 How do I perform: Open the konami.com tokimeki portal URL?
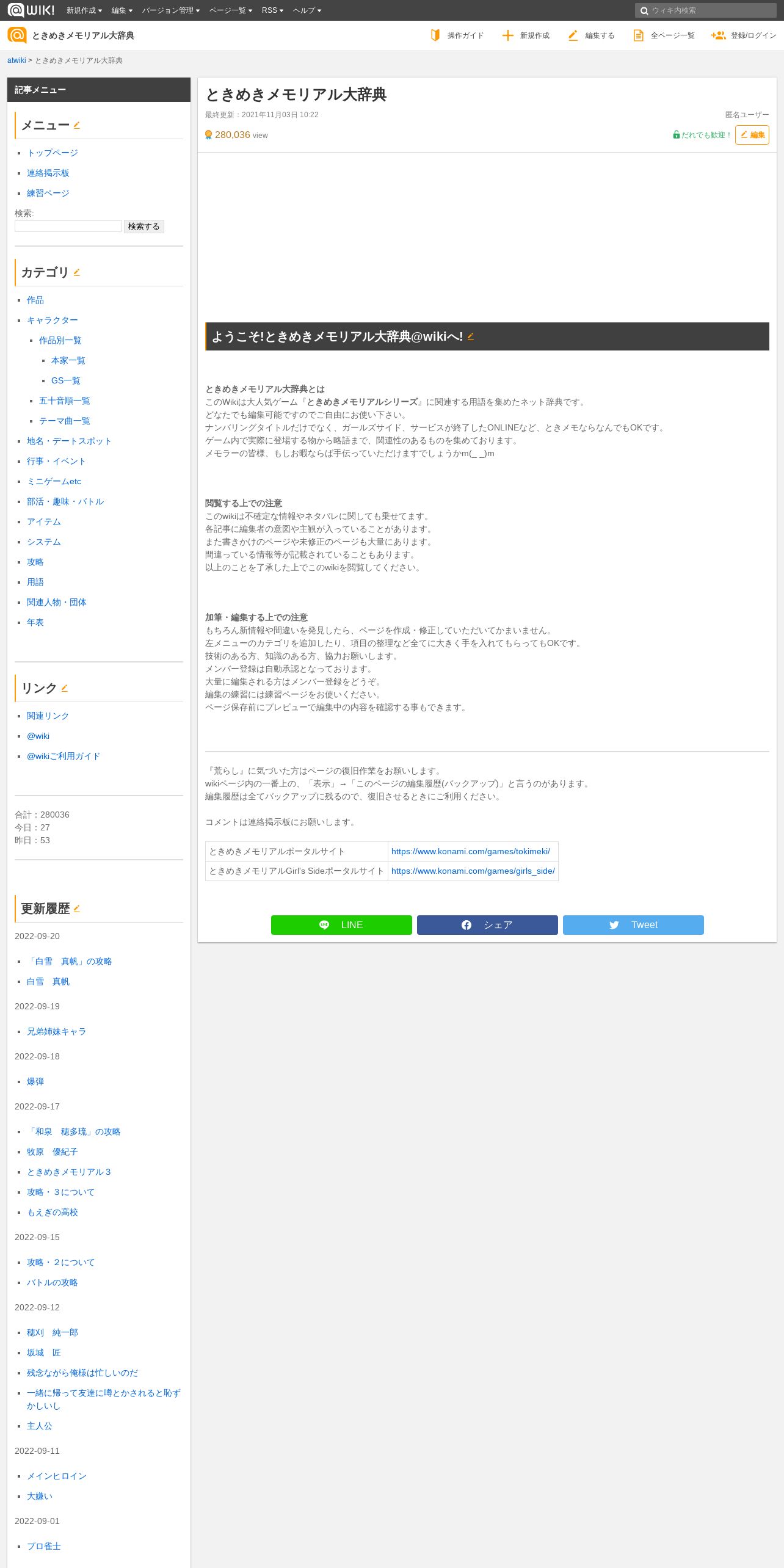click(471, 851)
